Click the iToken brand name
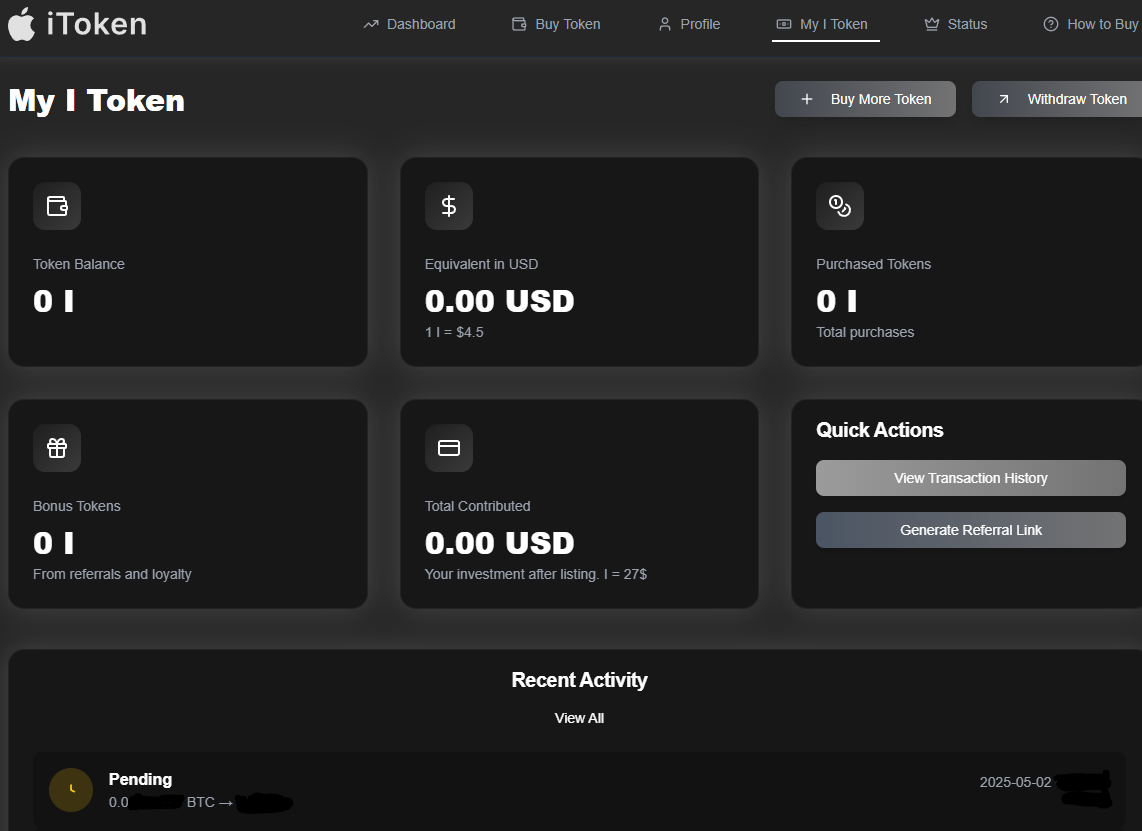The image size is (1142, 831). click(x=97, y=24)
